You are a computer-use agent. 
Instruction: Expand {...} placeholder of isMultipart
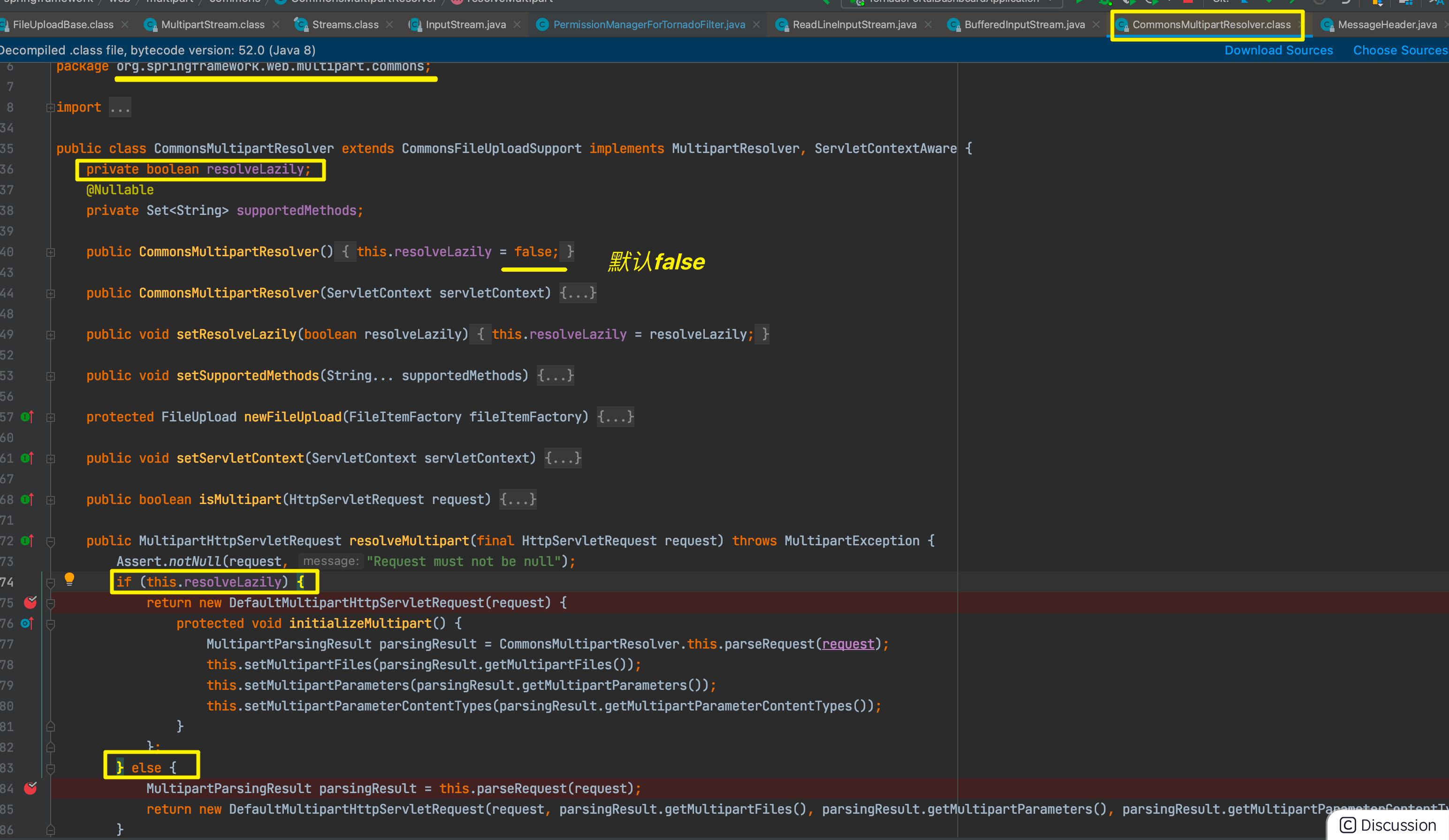(518, 500)
